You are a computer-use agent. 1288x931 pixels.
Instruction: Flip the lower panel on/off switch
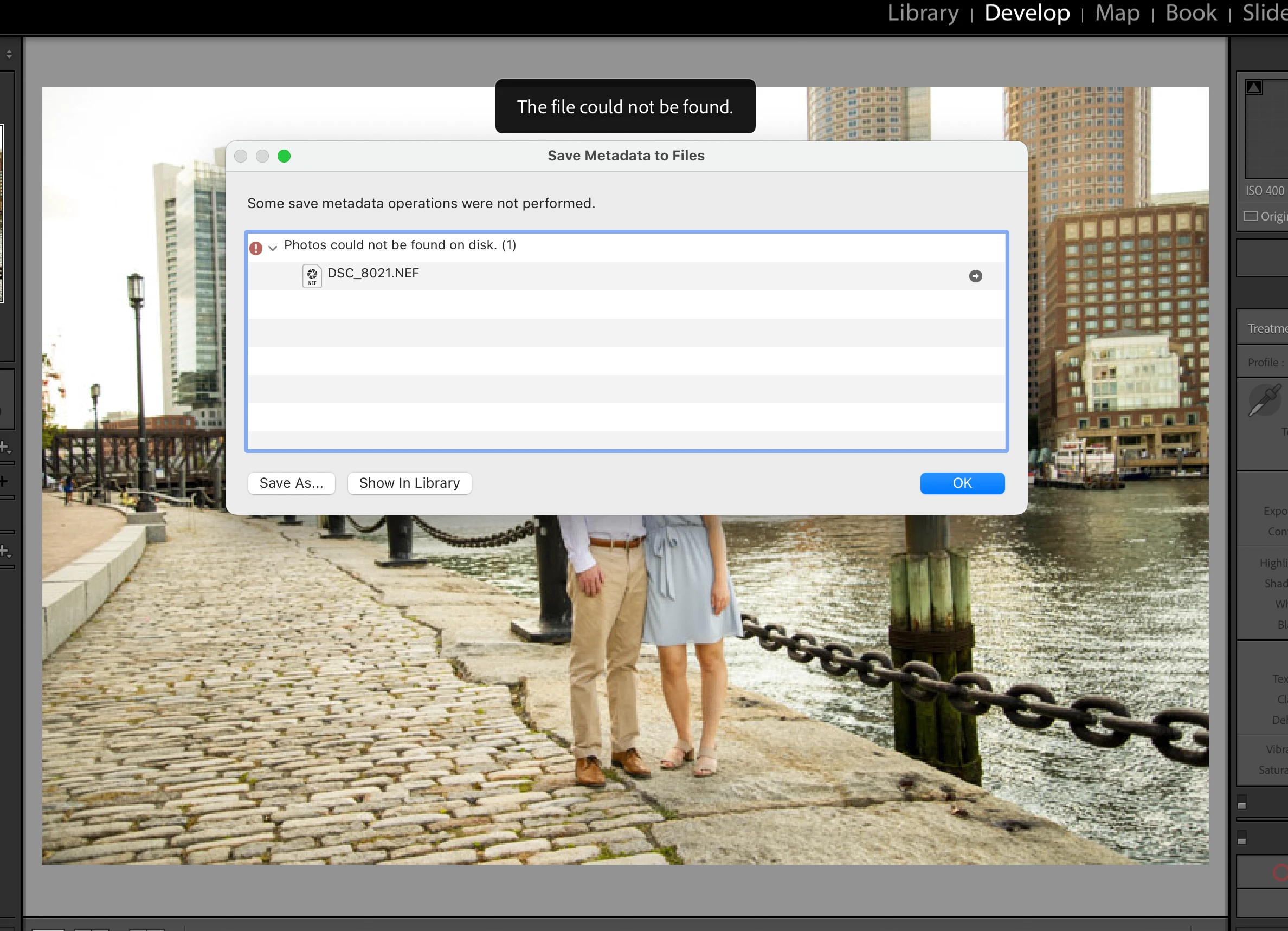1242,838
